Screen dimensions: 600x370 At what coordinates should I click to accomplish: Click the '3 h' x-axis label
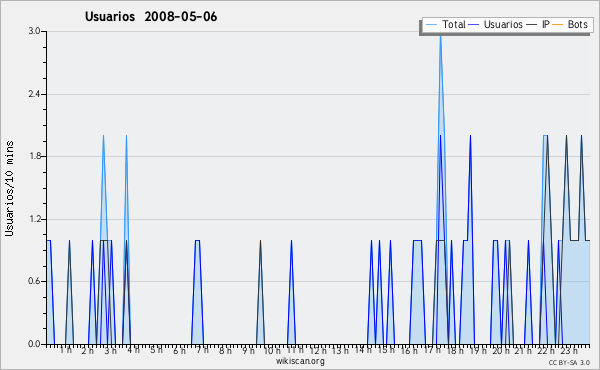111,350
